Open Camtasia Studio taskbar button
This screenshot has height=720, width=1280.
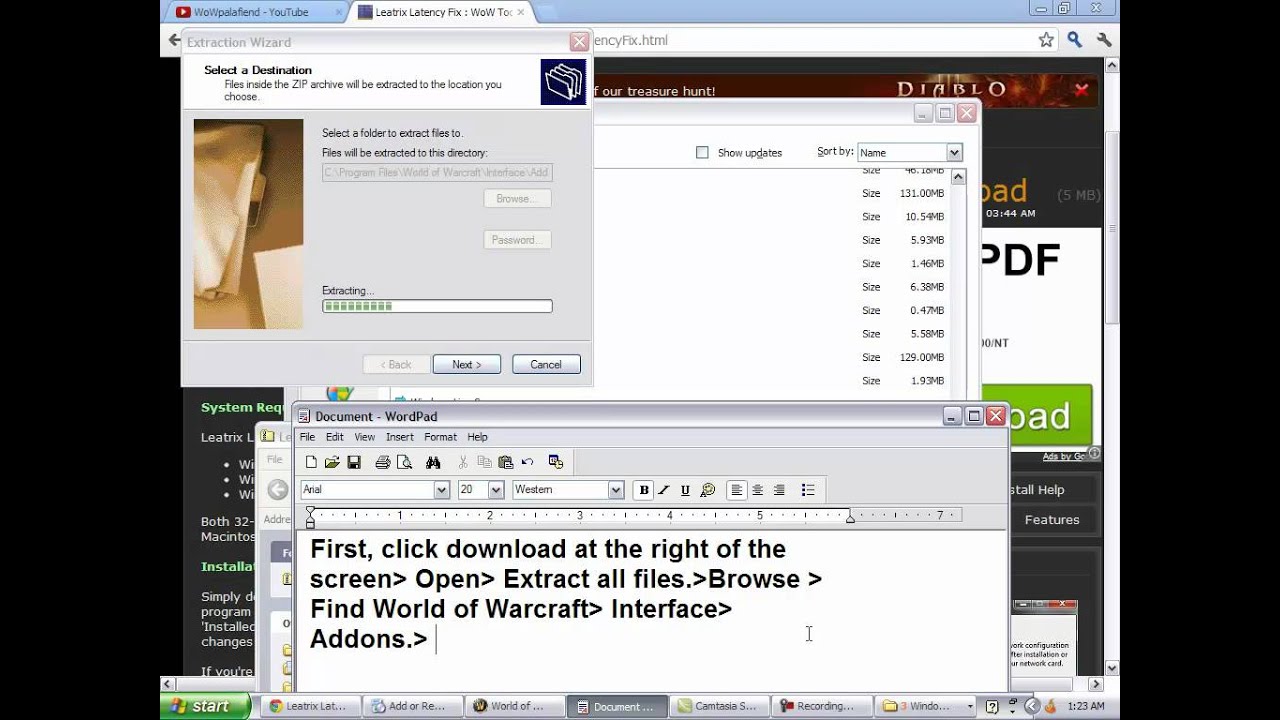click(x=720, y=706)
